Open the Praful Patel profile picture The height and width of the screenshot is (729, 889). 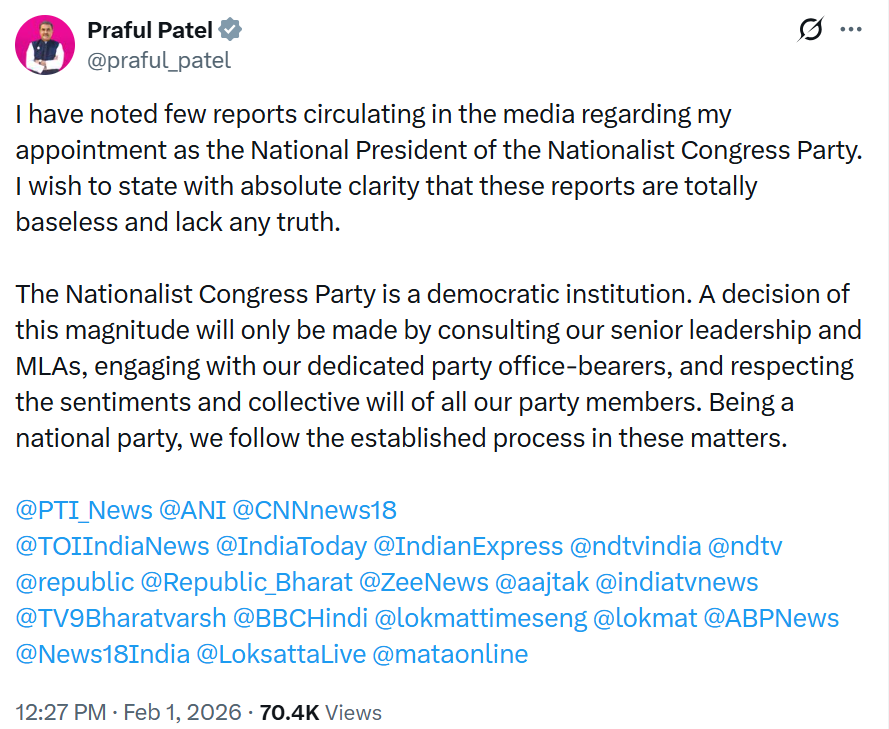pyautogui.click(x=45, y=45)
